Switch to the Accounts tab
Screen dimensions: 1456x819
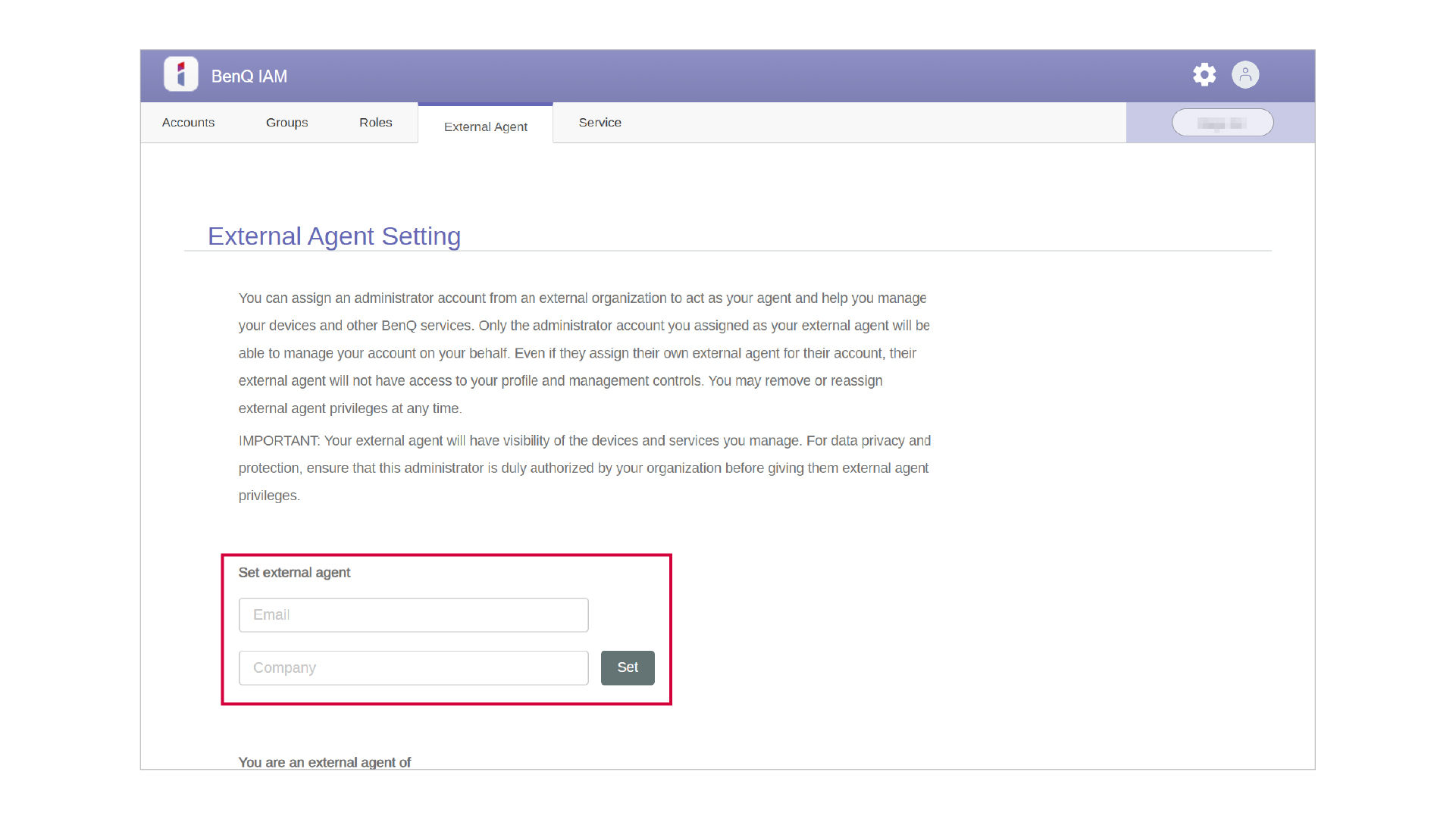pyautogui.click(x=188, y=123)
